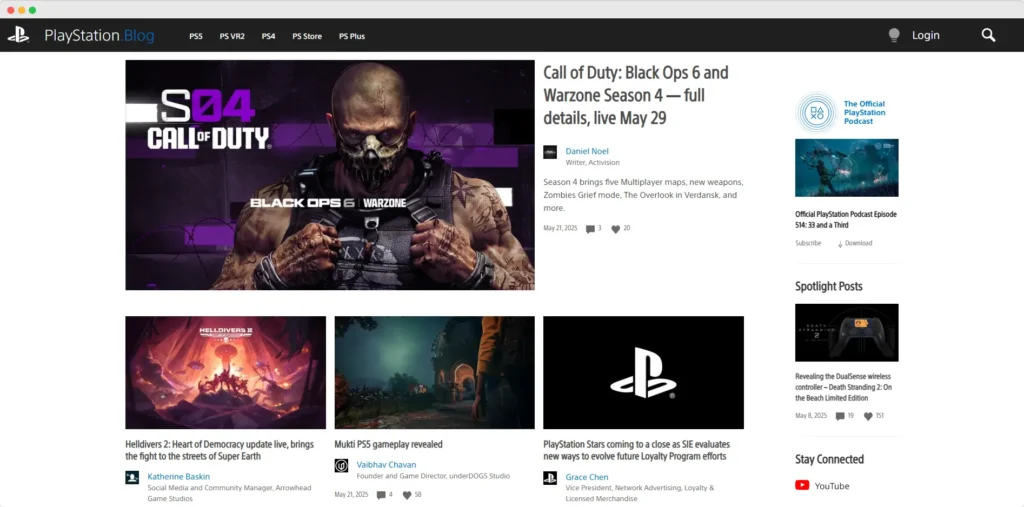The image size is (1024, 507).
Task: Open Vaibhav Chavan author link
Action: tap(386, 465)
